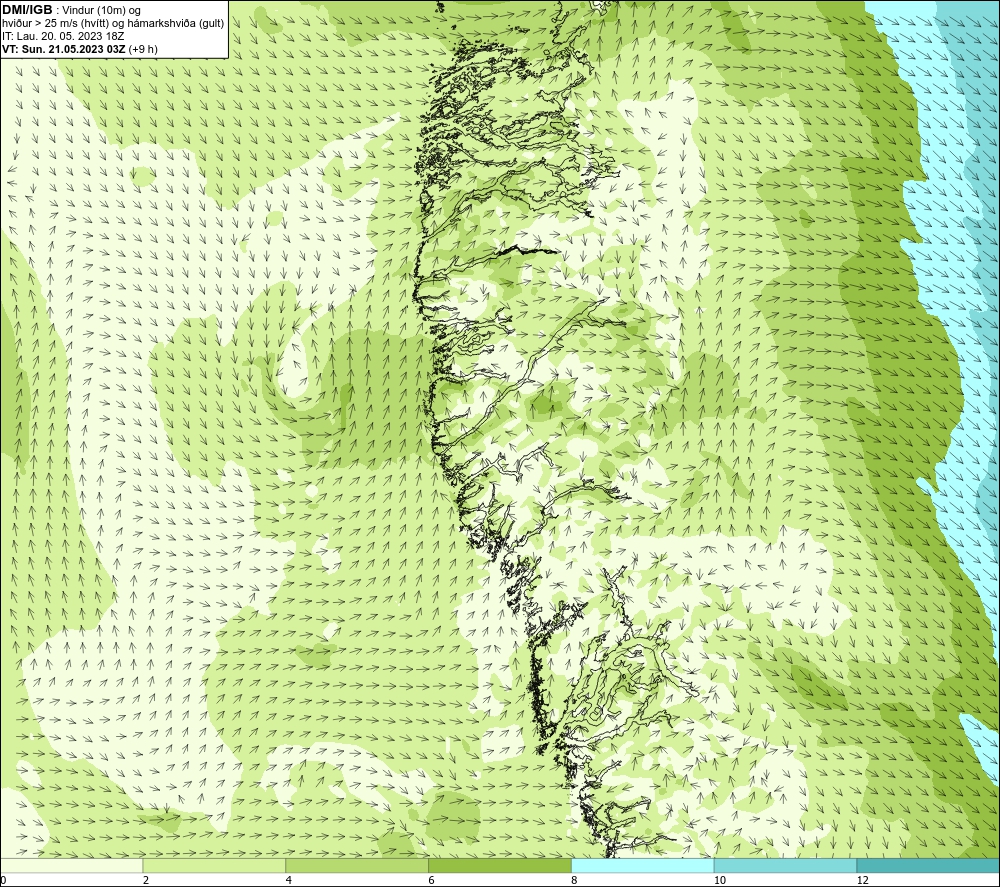Viewport: 1000px width, 887px height.
Task: Select the 8–10 m/s light cyan swatch
Action: tap(643, 866)
